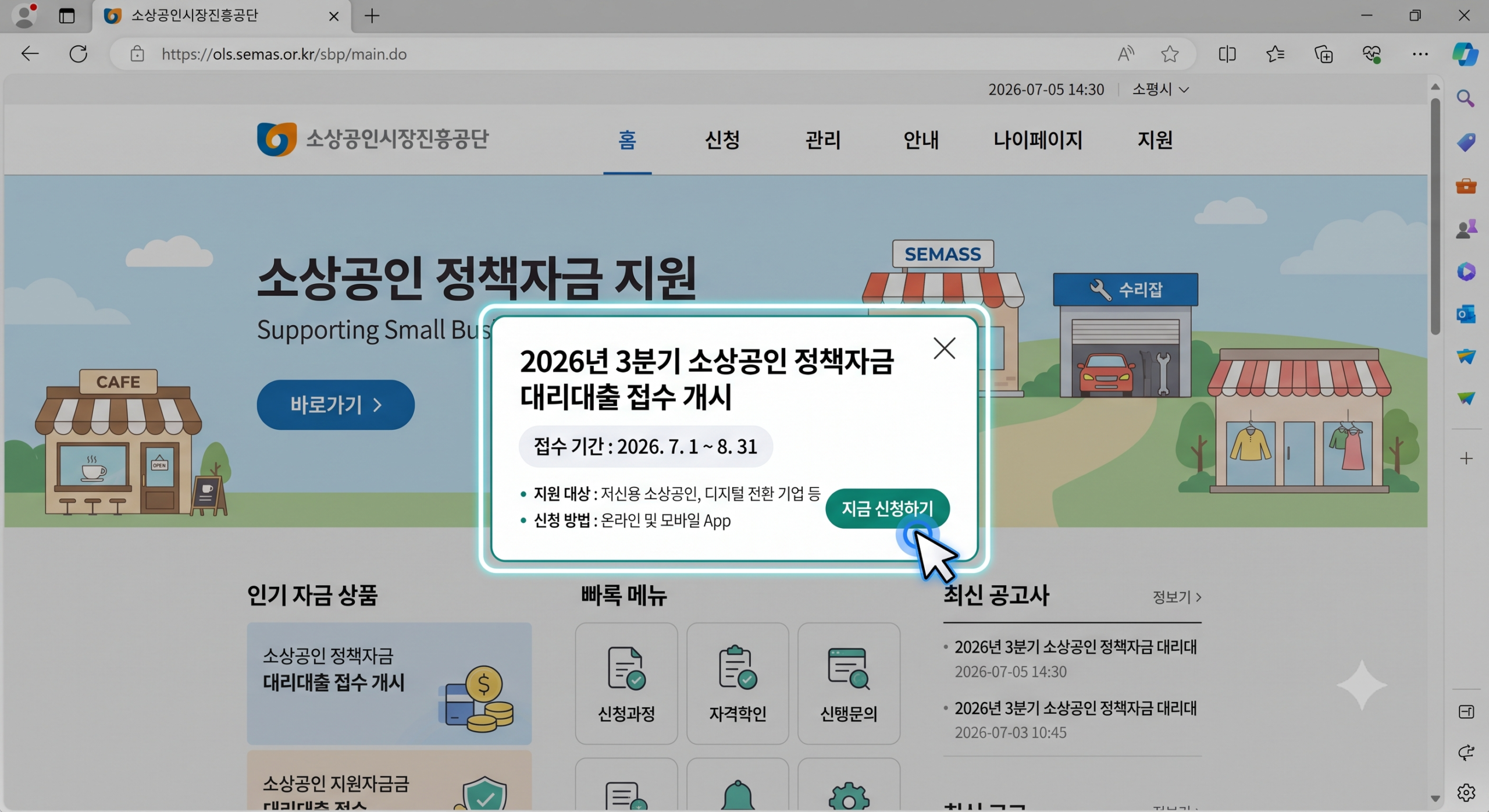Image resolution: width=1489 pixels, height=812 pixels.
Task: Open the tab actions icon next to the profile
Action: click(x=67, y=16)
